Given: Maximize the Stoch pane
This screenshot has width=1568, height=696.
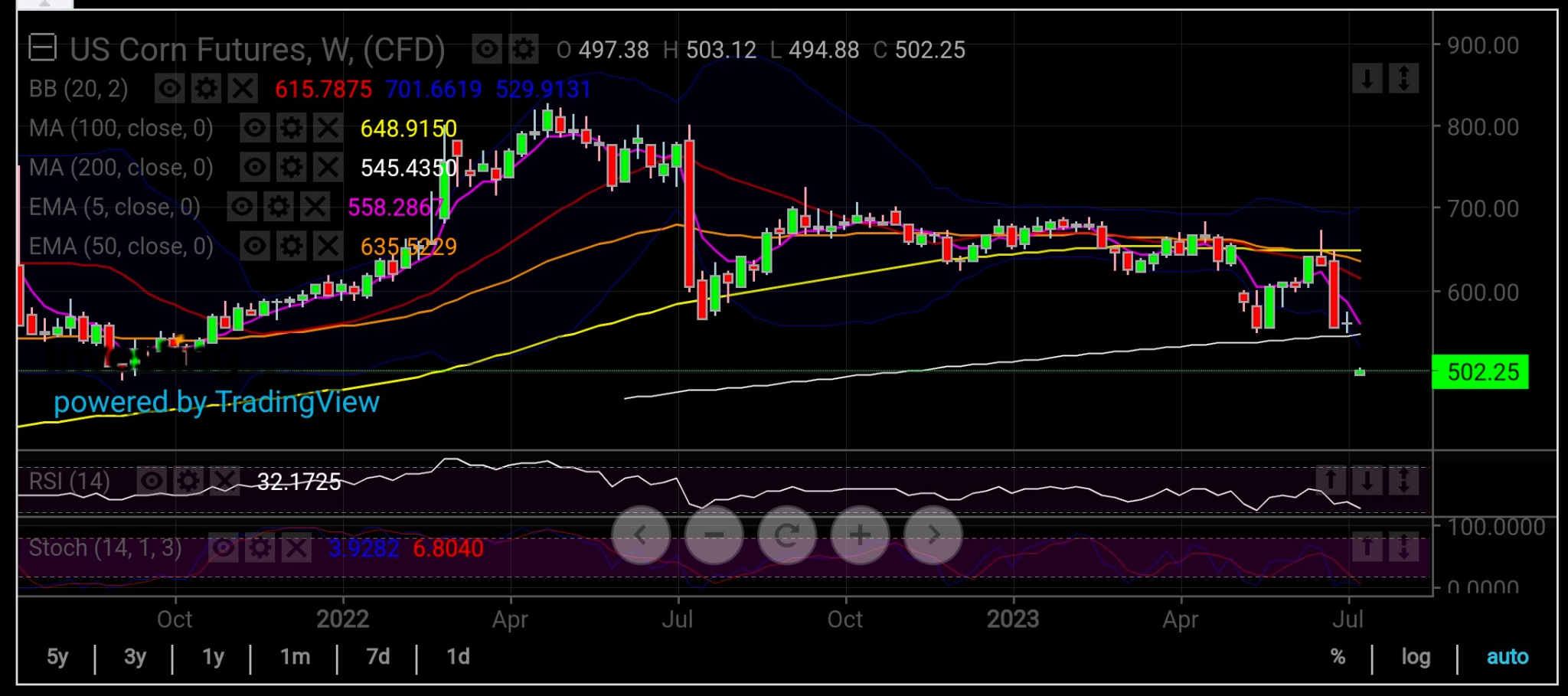Looking at the screenshot, I should (x=1403, y=547).
